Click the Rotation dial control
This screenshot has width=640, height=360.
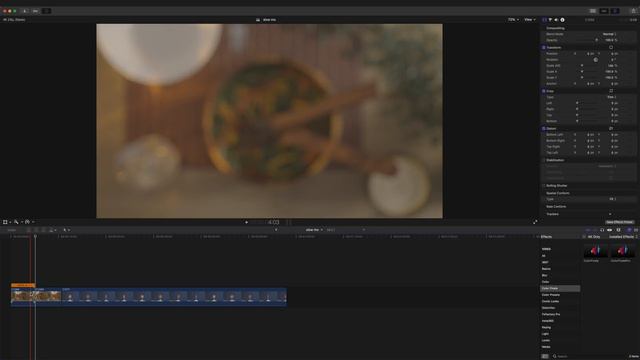click(x=596, y=60)
